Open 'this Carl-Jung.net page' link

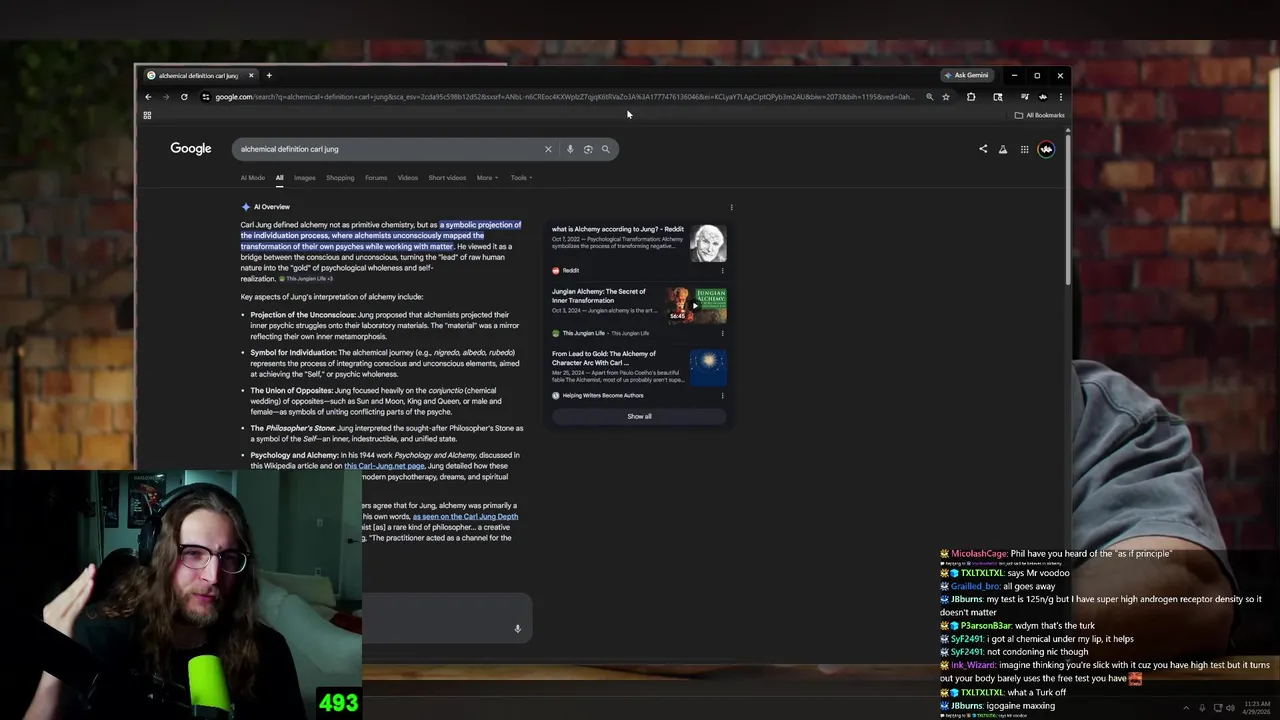[384, 466]
